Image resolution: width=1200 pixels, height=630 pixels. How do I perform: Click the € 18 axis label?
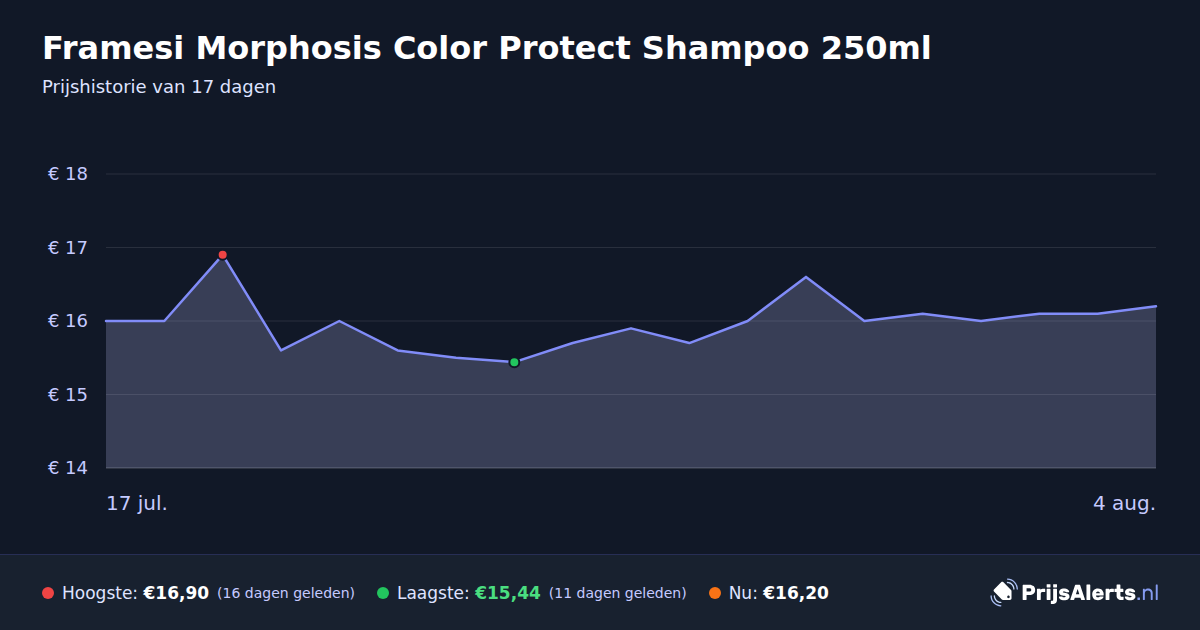(68, 174)
